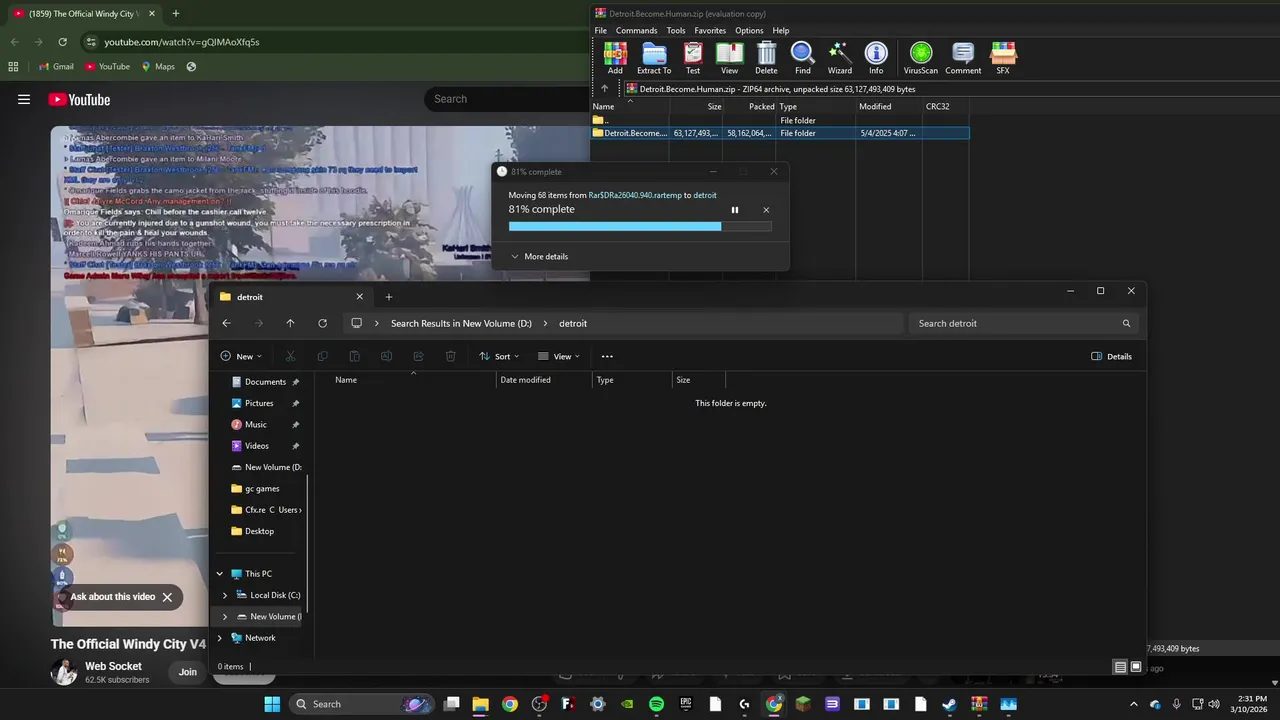Cancel the moving operation with X
1280x720 pixels.
point(766,210)
